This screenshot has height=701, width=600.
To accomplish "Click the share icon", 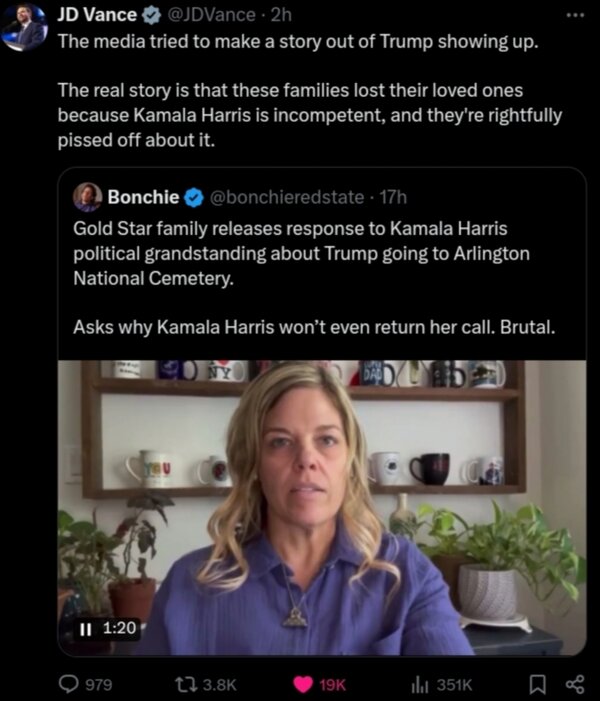I will pos(572,684).
